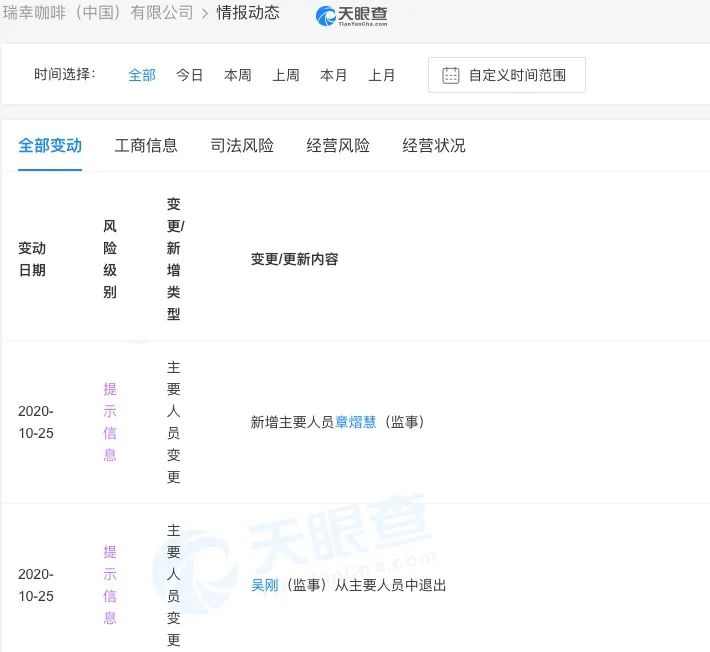Switch to 司法风险 tab

coord(242,146)
